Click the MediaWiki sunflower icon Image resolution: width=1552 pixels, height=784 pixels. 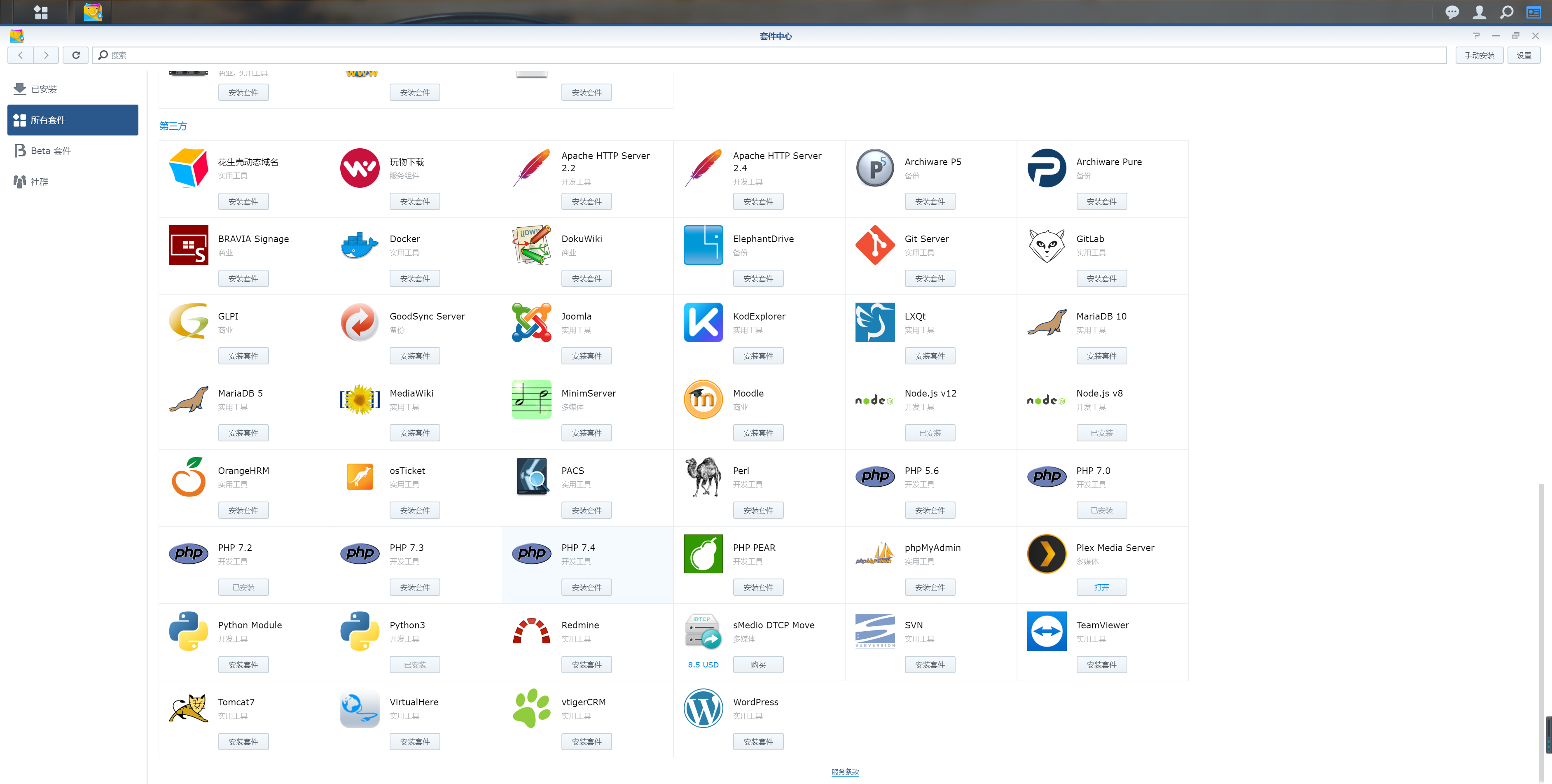tap(360, 399)
